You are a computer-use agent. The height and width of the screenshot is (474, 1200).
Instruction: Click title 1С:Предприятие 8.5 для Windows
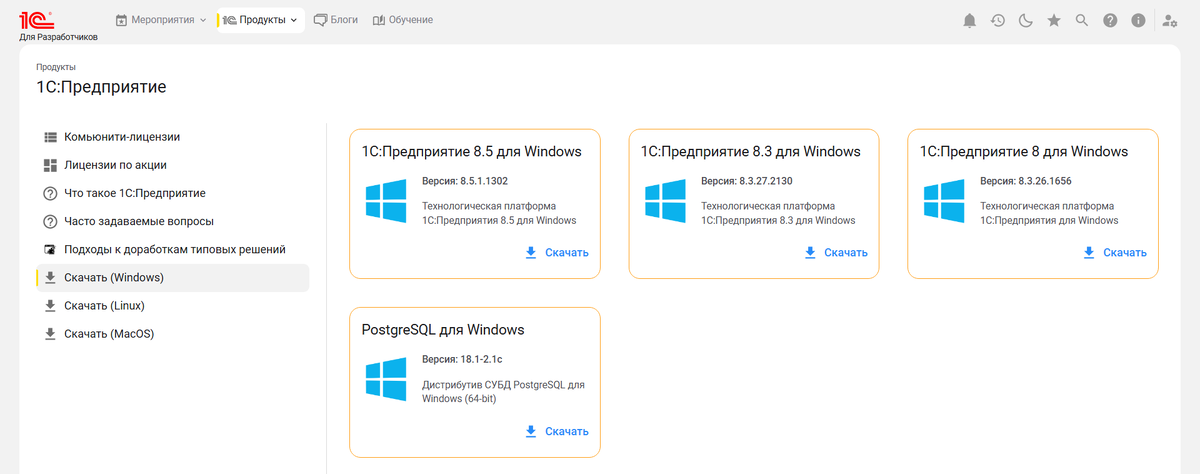472,152
